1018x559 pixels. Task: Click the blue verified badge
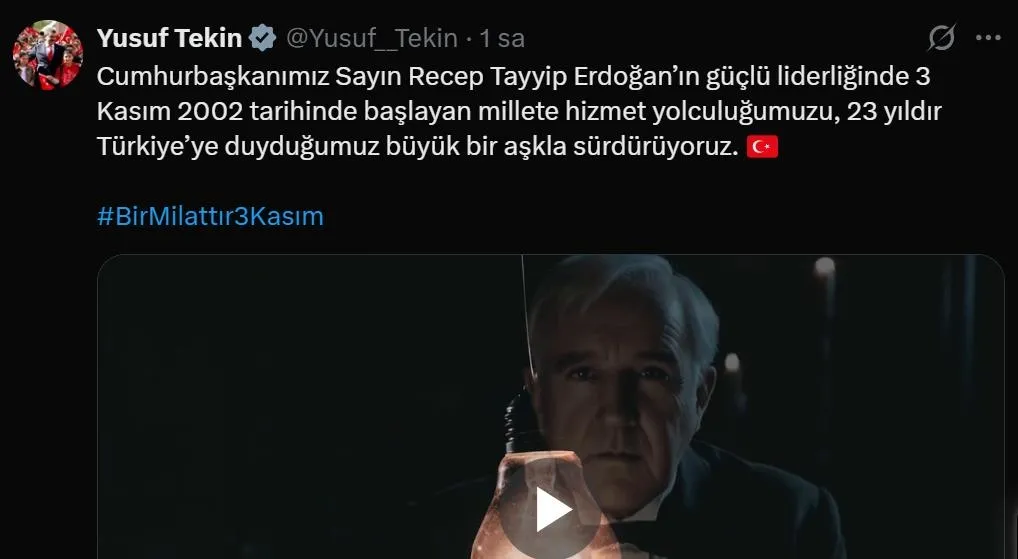pos(262,38)
